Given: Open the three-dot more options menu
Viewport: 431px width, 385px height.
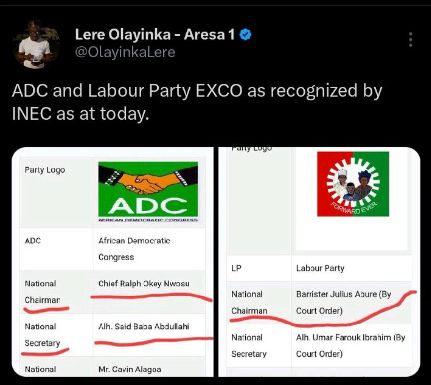Looking at the screenshot, I should click(x=411, y=40).
